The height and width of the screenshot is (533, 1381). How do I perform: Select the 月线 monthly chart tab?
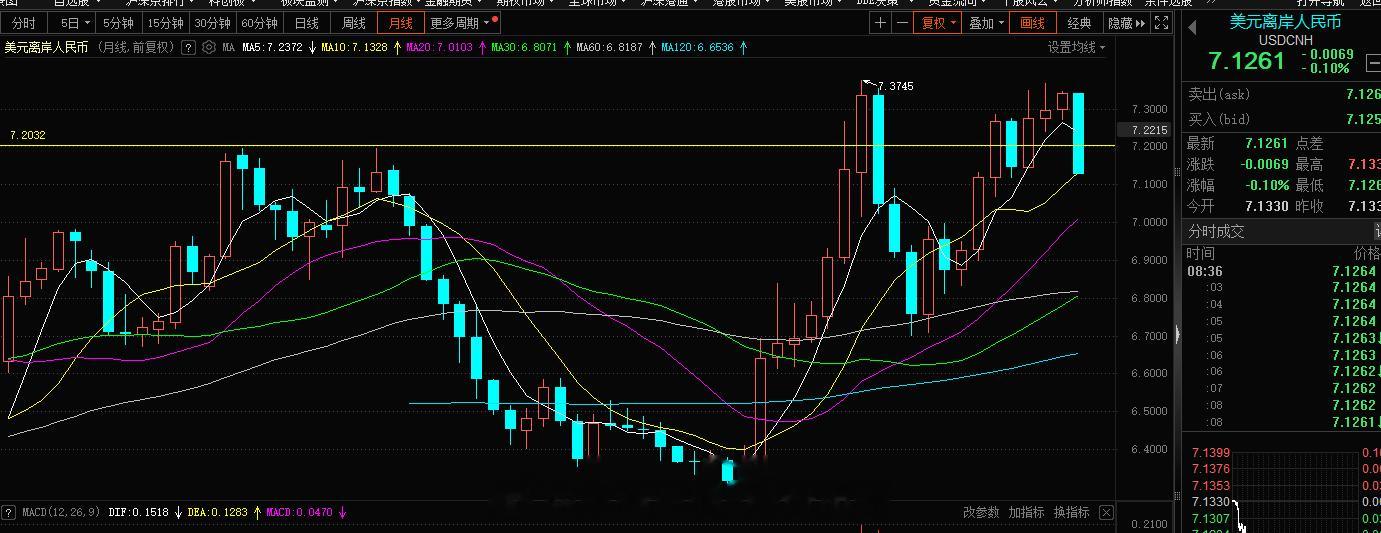pyautogui.click(x=401, y=23)
